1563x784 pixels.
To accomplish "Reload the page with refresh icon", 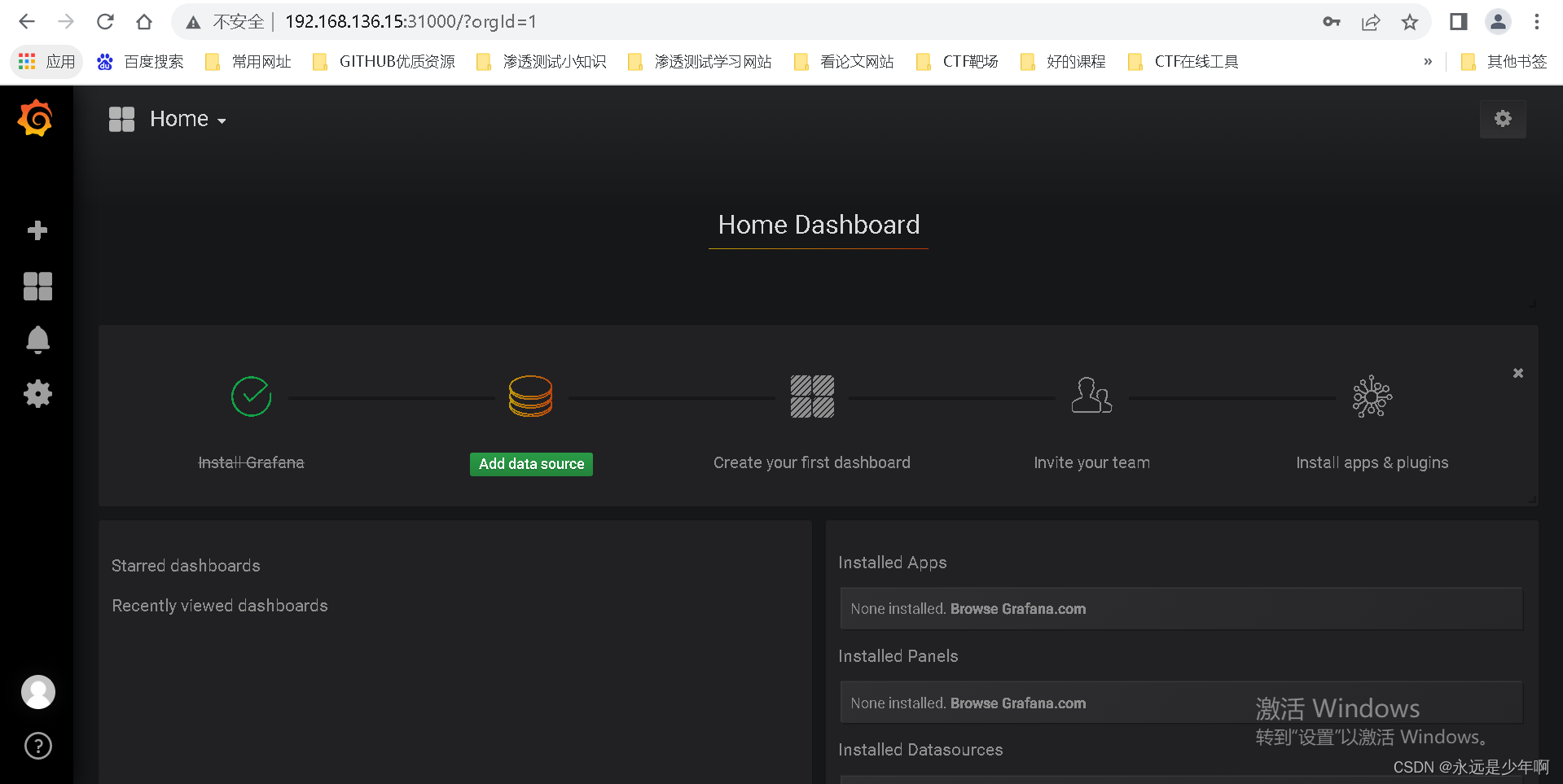I will click(x=105, y=22).
